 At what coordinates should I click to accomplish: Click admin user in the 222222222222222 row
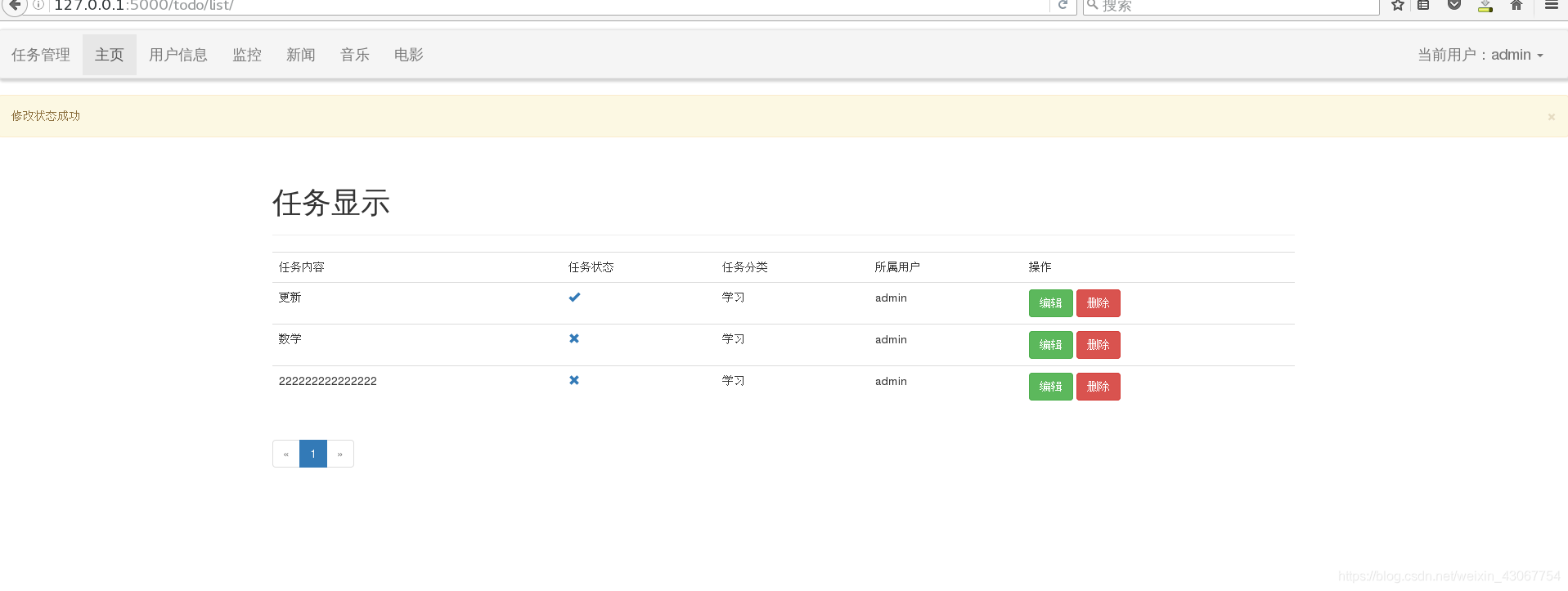click(x=891, y=382)
